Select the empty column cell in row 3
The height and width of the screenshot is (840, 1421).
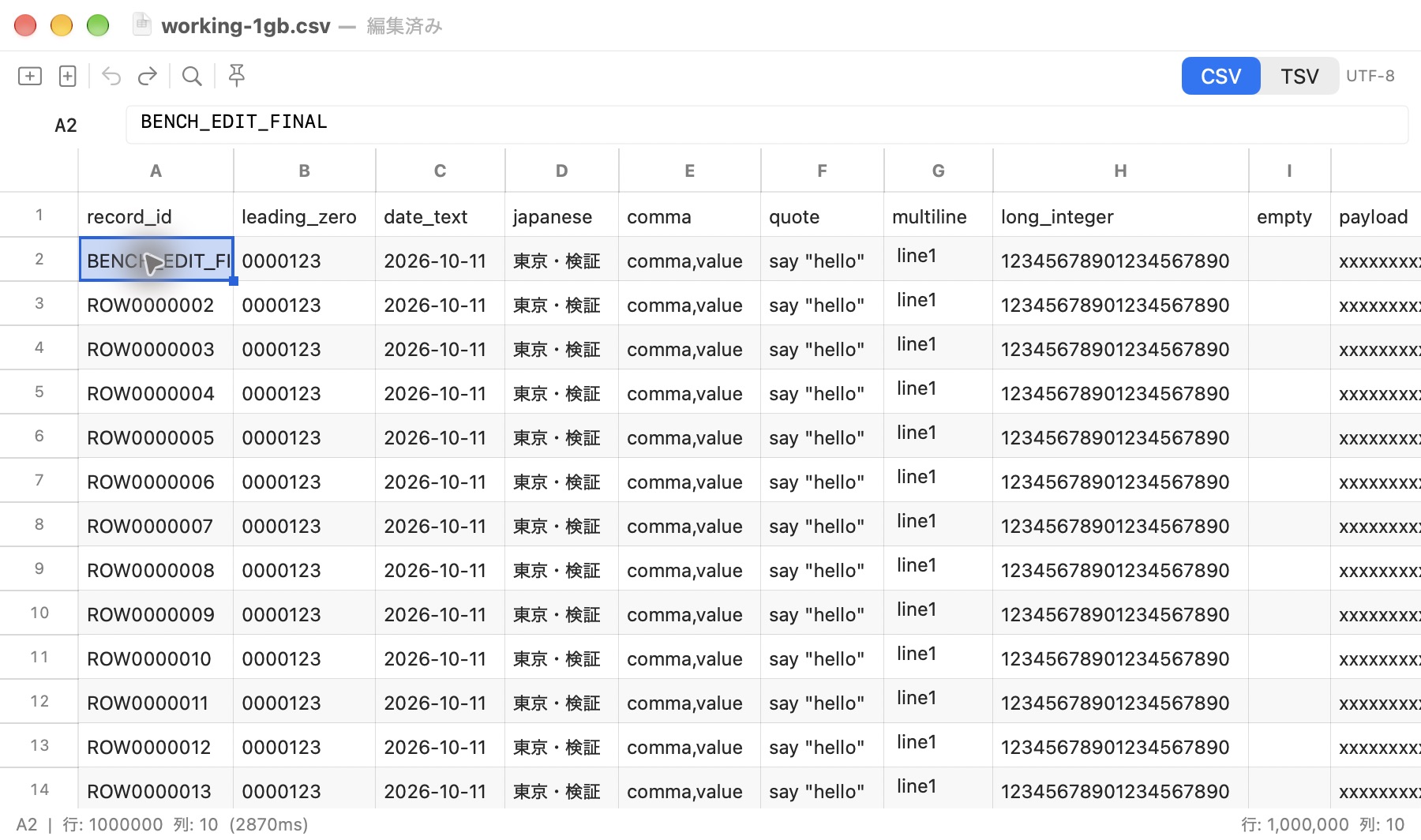click(x=1289, y=305)
